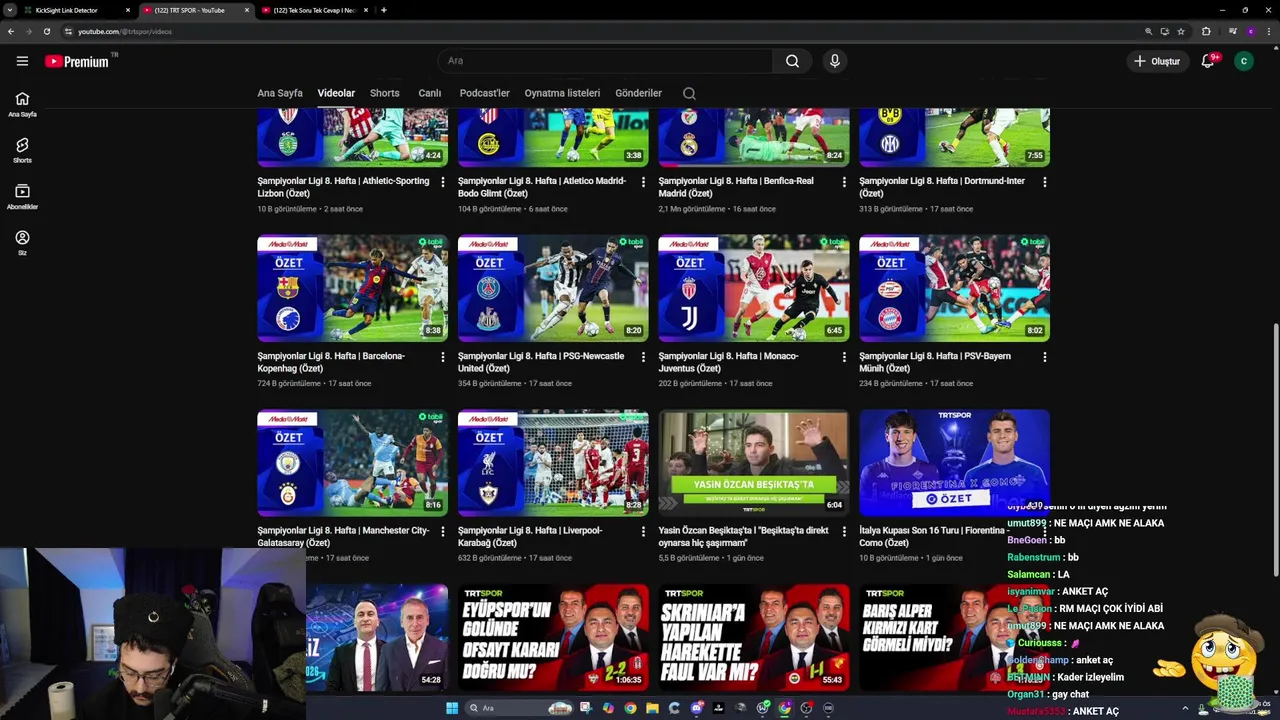Select the Gönderiler channel tab
The image size is (1280, 720).
click(x=639, y=93)
